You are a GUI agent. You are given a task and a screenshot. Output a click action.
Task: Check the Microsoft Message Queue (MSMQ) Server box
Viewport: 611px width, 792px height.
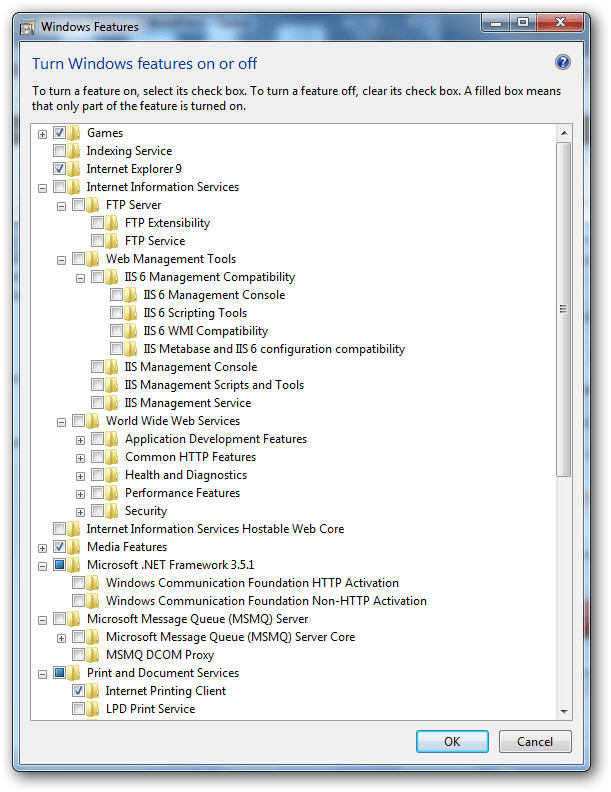(x=60, y=619)
